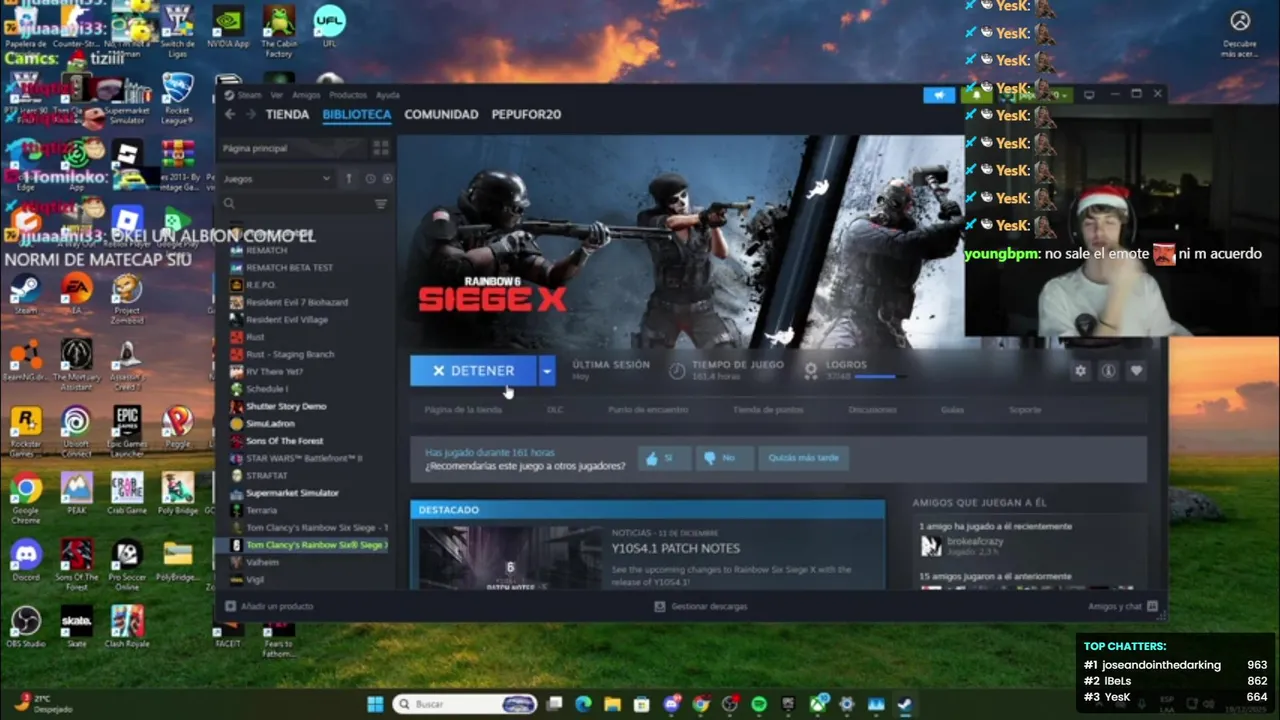Open Steam icon on the taskbar
The height and width of the screenshot is (720, 1280).
pyautogui.click(x=905, y=704)
